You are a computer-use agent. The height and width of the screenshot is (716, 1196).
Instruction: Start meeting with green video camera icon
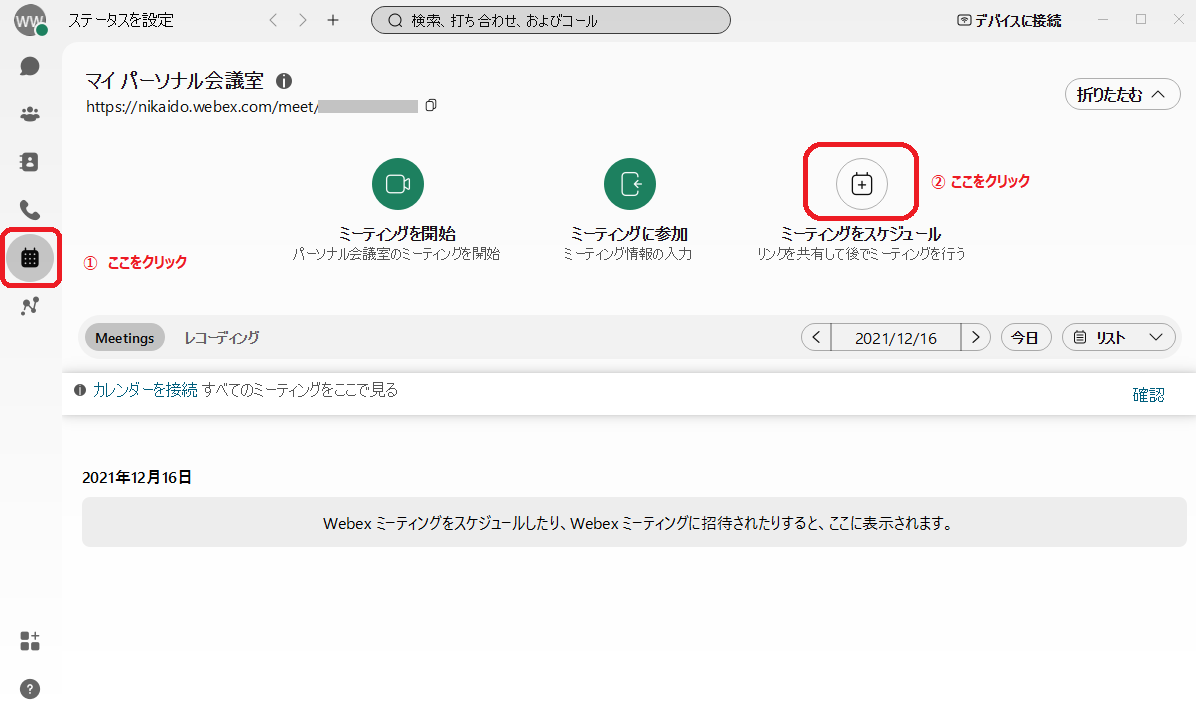click(x=398, y=184)
